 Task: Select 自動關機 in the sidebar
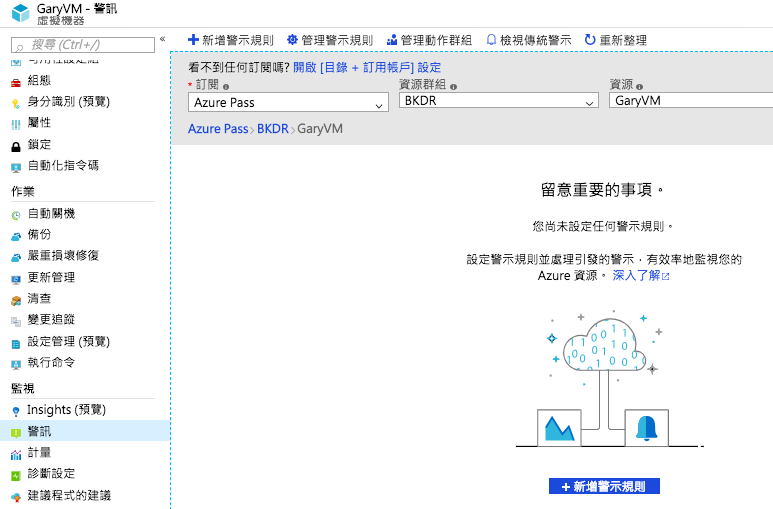click(x=51, y=214)
